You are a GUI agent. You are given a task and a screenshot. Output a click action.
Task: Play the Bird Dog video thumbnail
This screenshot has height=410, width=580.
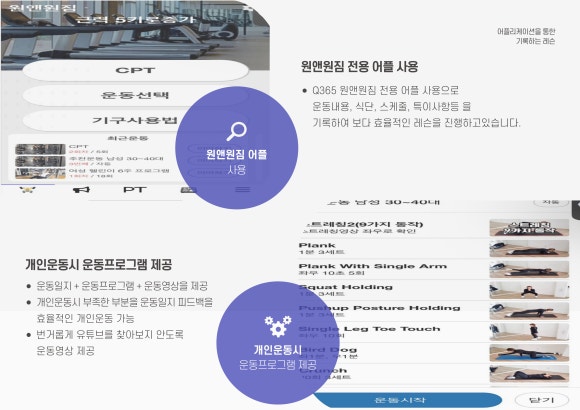529,353
